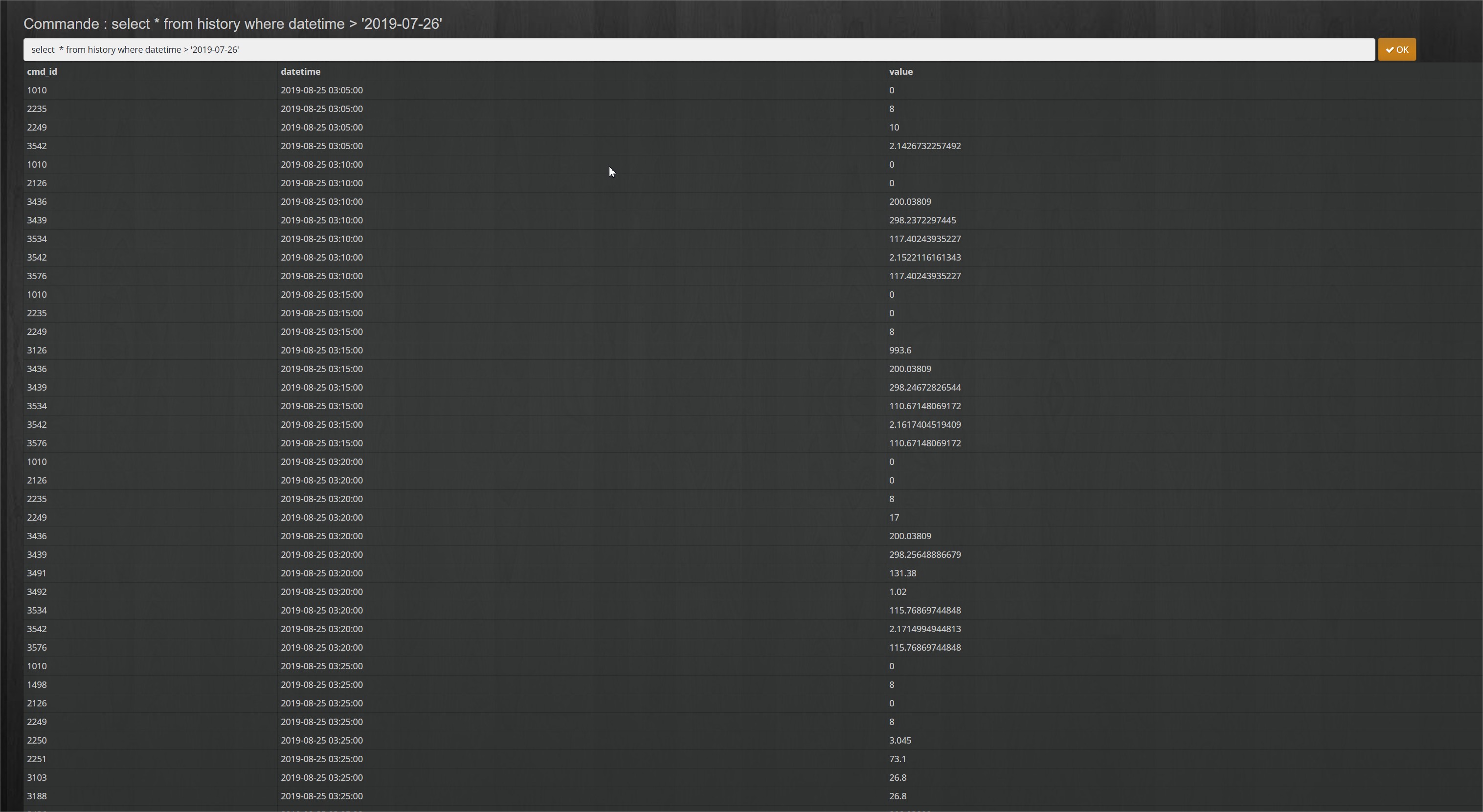Click cmd_id 3103

click(37, 777)
